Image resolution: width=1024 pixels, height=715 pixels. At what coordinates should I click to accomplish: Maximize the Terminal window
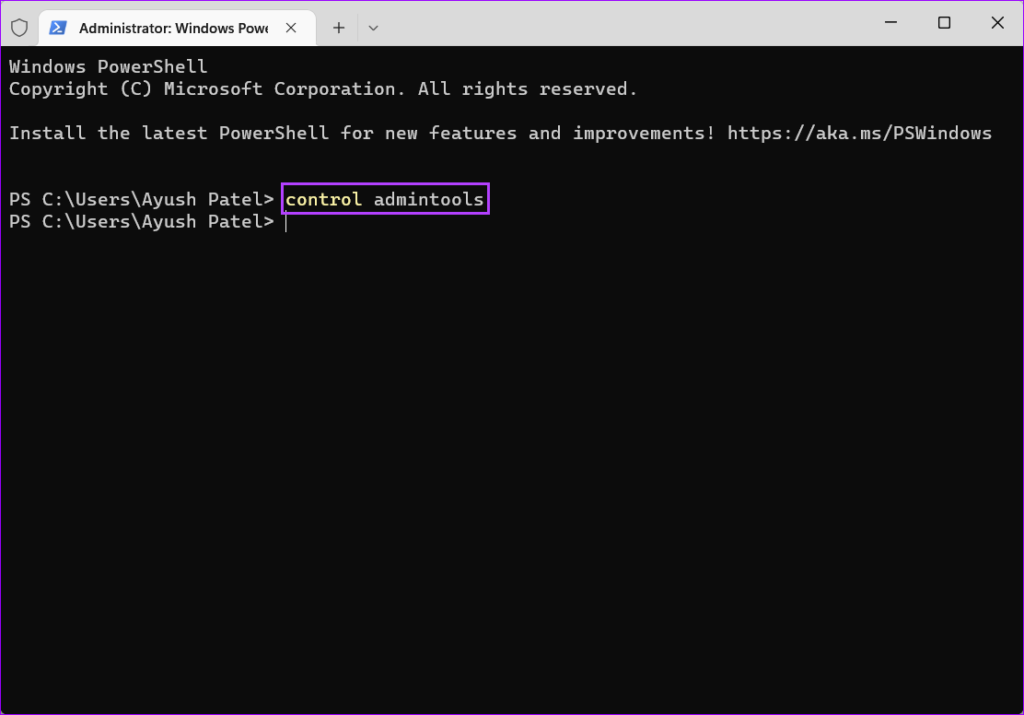point(944,23)
